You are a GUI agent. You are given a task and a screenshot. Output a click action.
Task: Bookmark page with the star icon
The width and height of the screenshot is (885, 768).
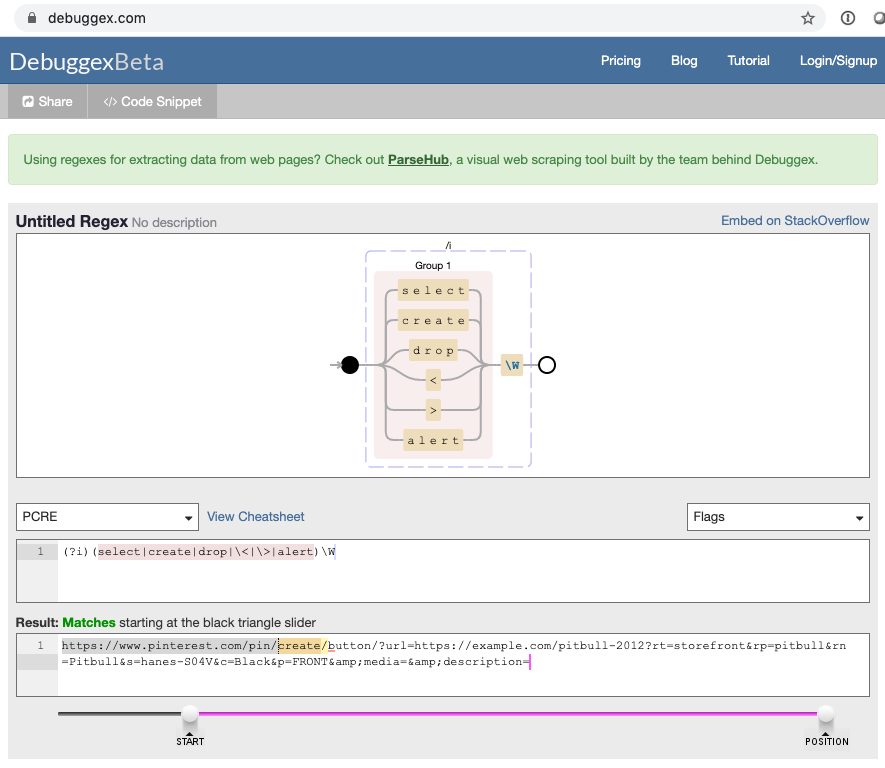(807, 18)
